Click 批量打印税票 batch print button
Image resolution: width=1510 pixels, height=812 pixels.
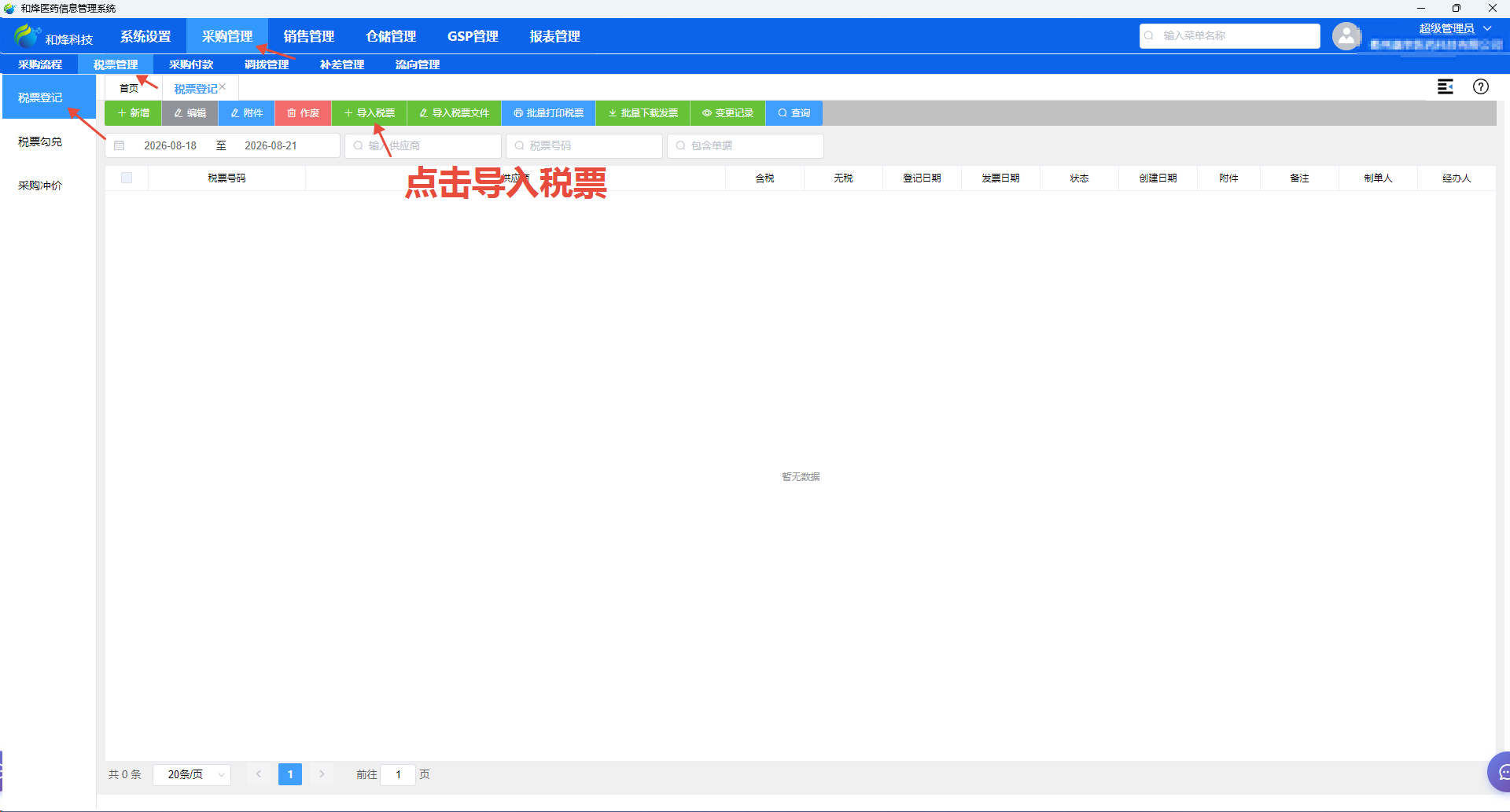[x=549, y=113]
